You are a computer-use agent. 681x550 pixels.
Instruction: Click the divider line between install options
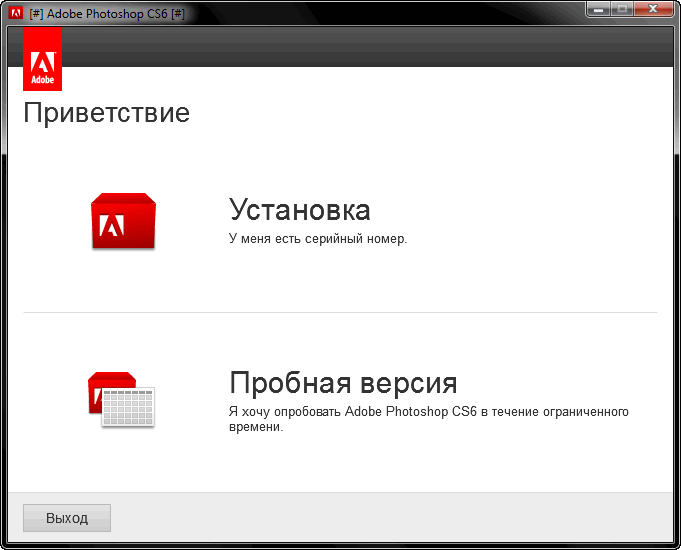click(340, 312)
